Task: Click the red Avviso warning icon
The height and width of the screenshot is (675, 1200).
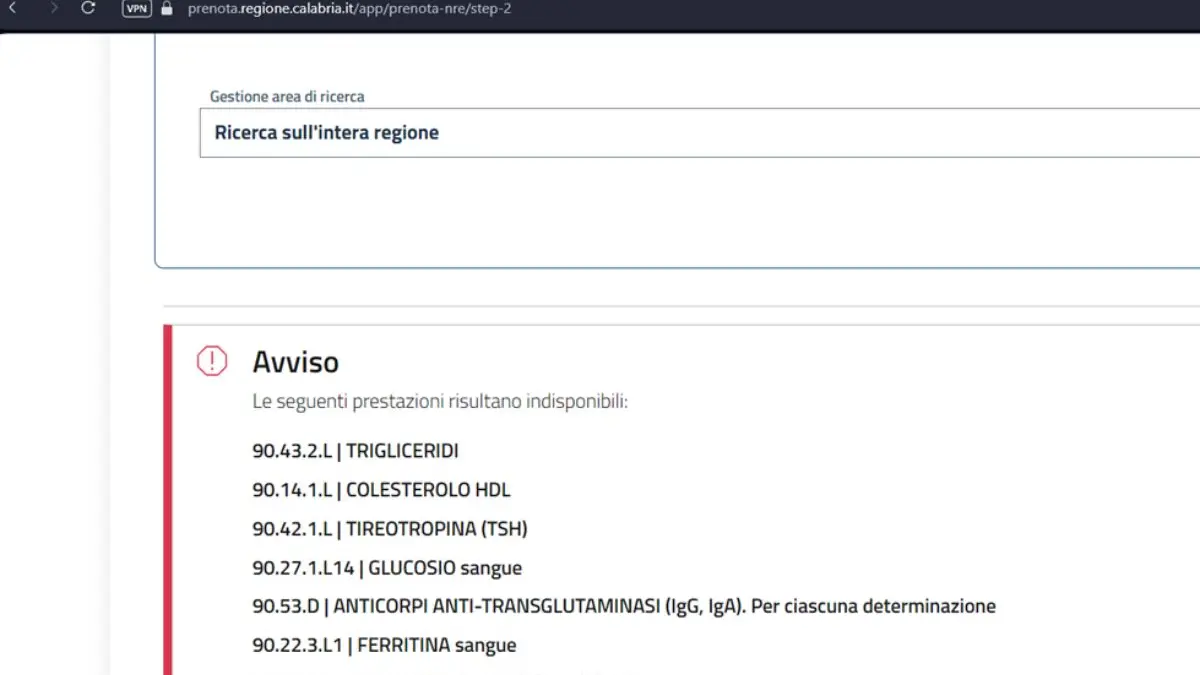Action: (212, 360)
